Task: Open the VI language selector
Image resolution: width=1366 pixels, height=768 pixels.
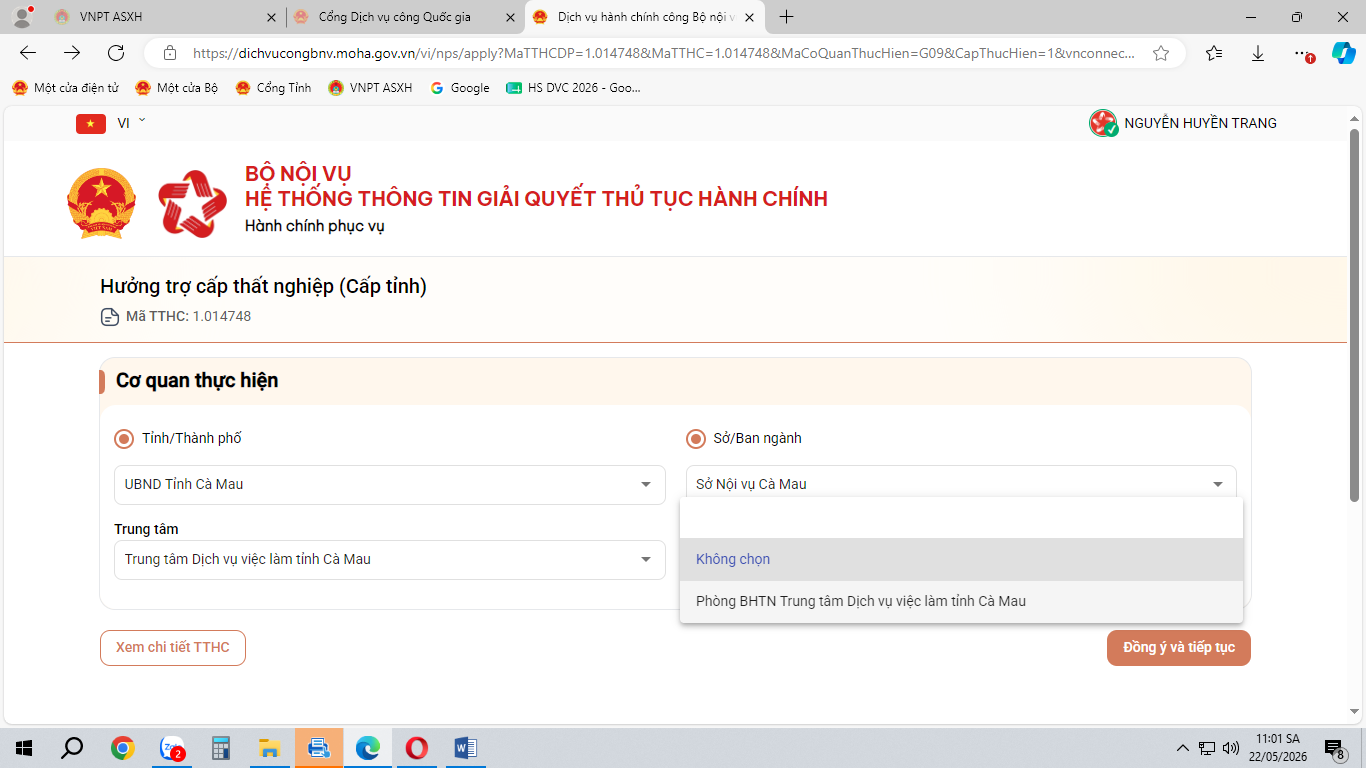Action: tap(131, 123)
